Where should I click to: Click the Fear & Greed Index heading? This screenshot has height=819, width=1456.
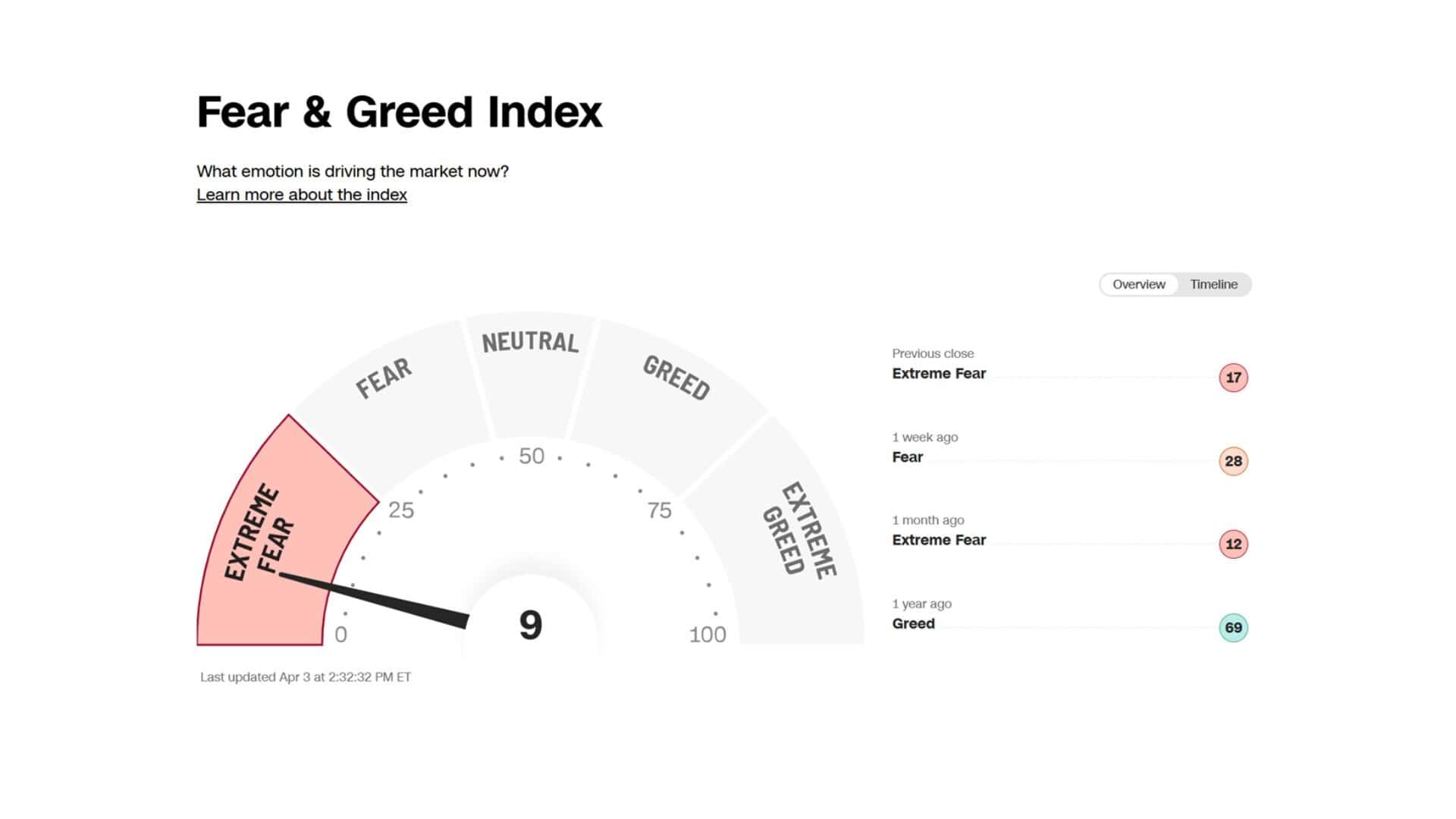(399, 112)
